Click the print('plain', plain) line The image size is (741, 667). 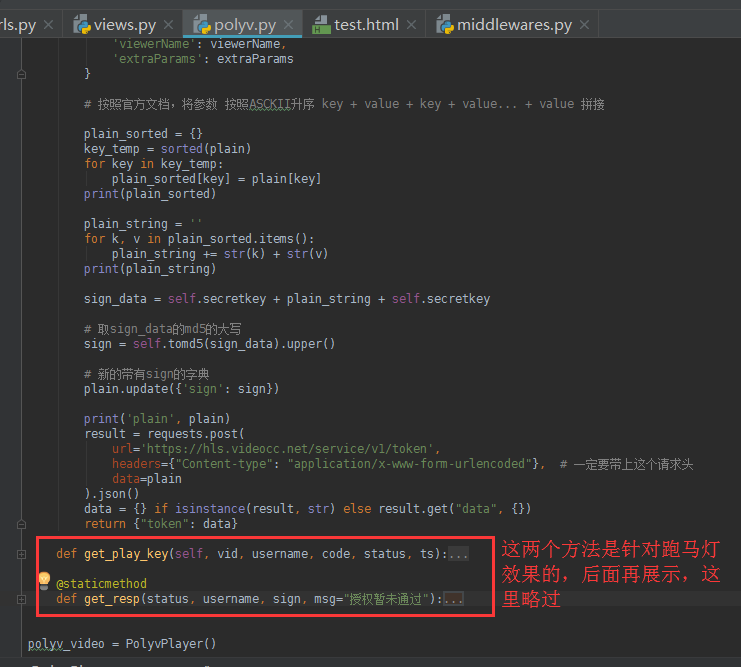click(157, 419)
